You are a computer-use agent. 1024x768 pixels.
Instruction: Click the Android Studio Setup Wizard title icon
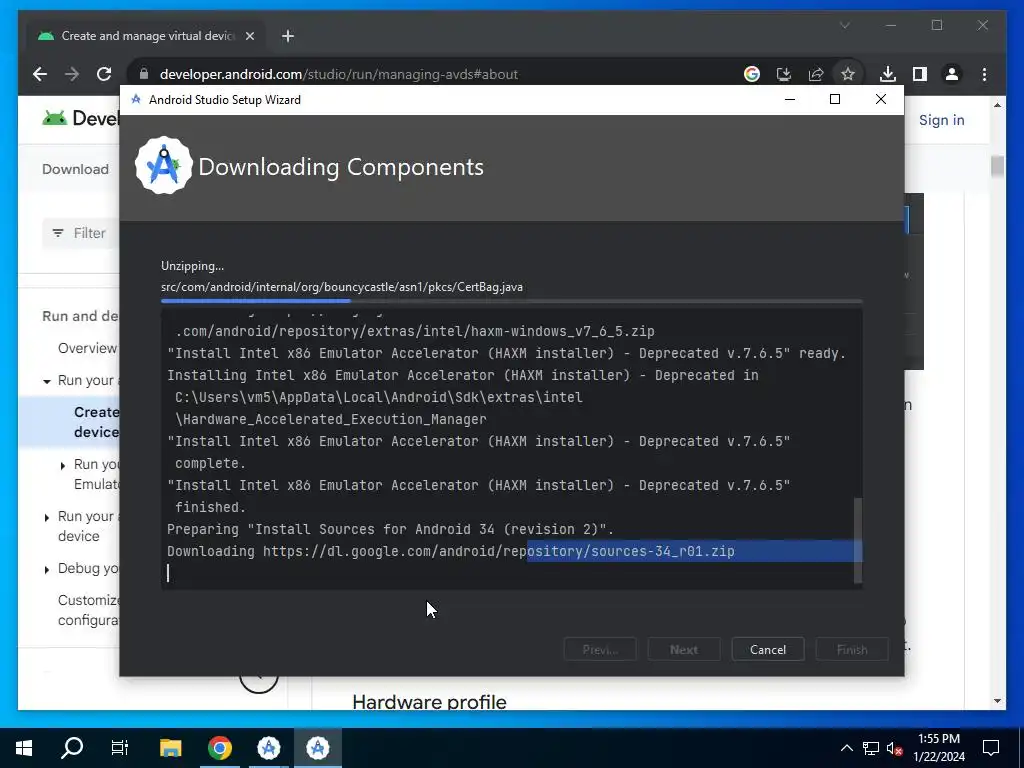136,99
